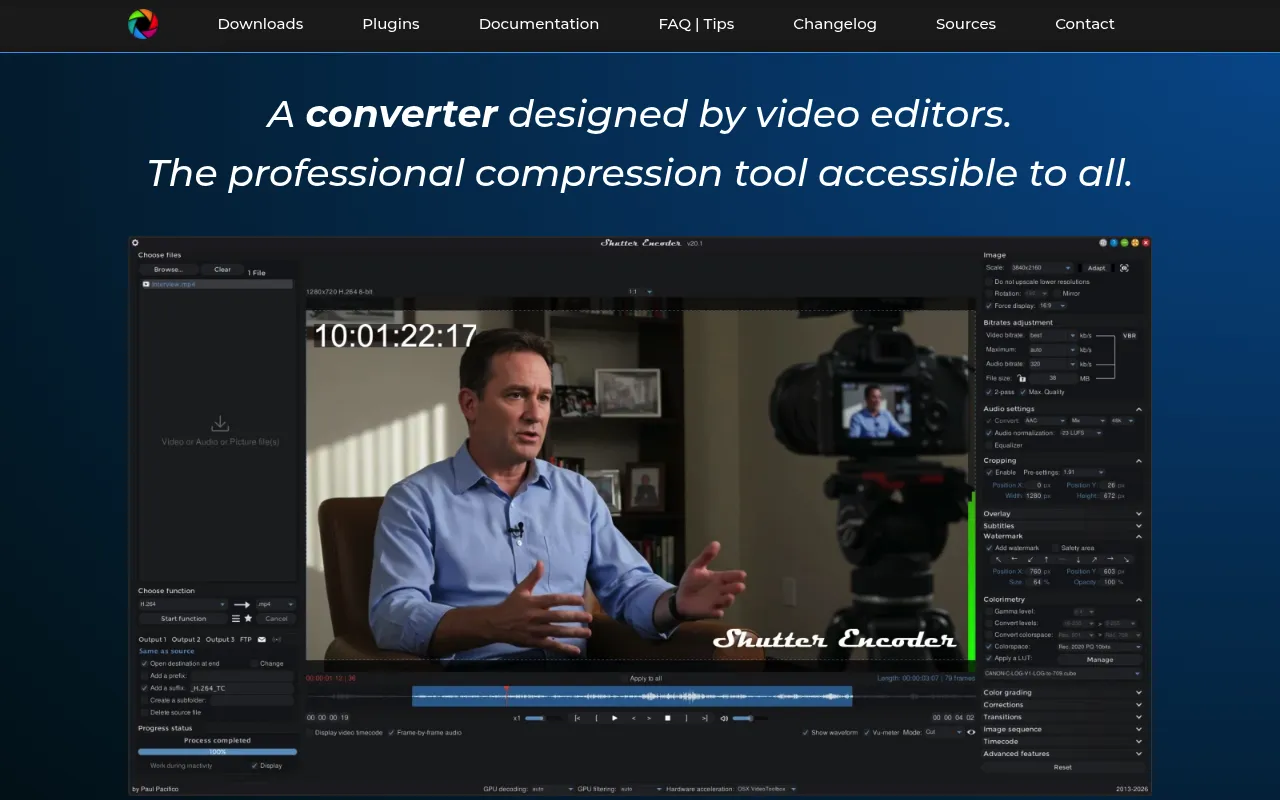Open the Sources page
Screen dimensions: 1280x800
click(x=966, y=24)
